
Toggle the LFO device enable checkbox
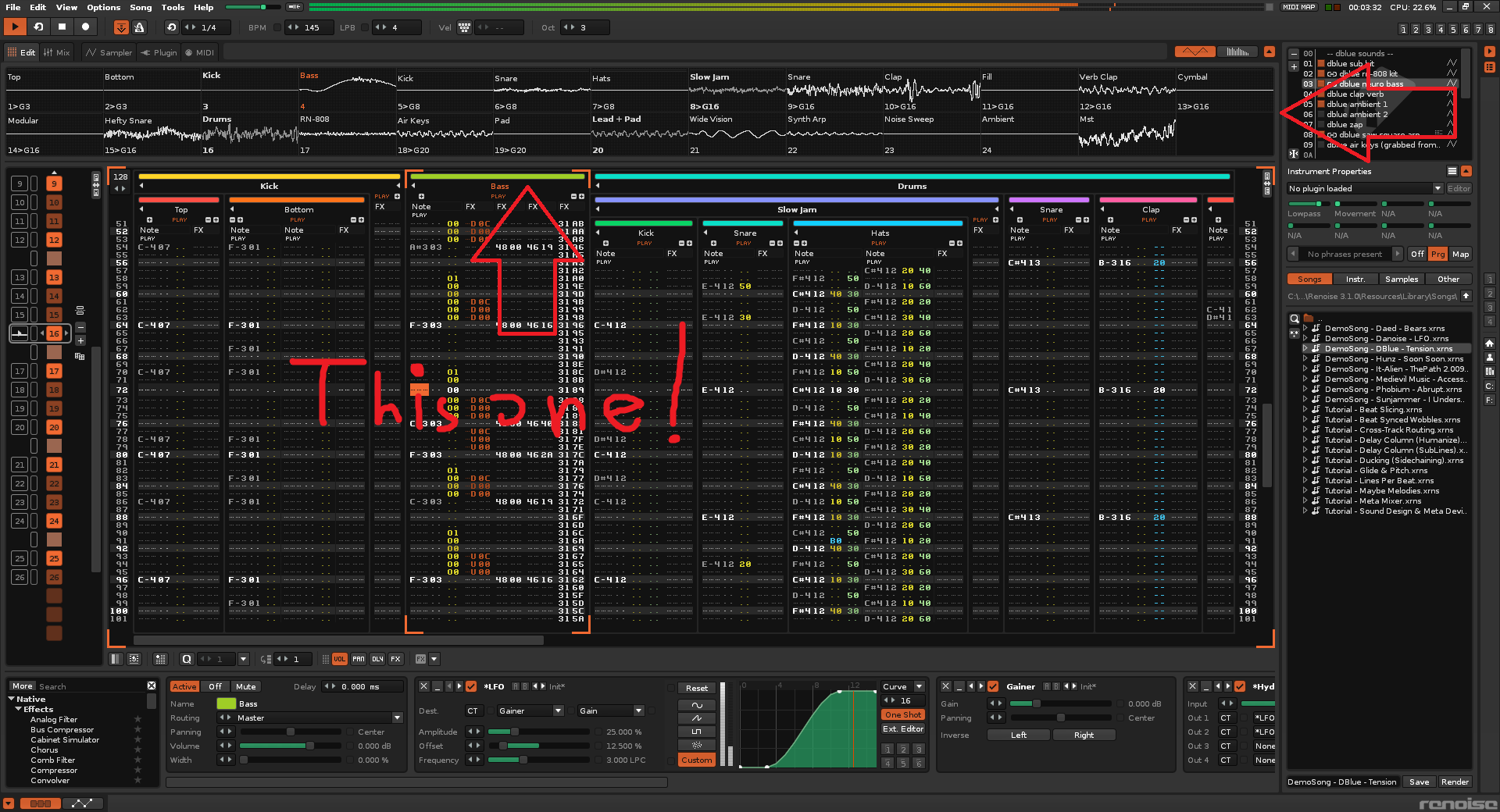[471, 686]
